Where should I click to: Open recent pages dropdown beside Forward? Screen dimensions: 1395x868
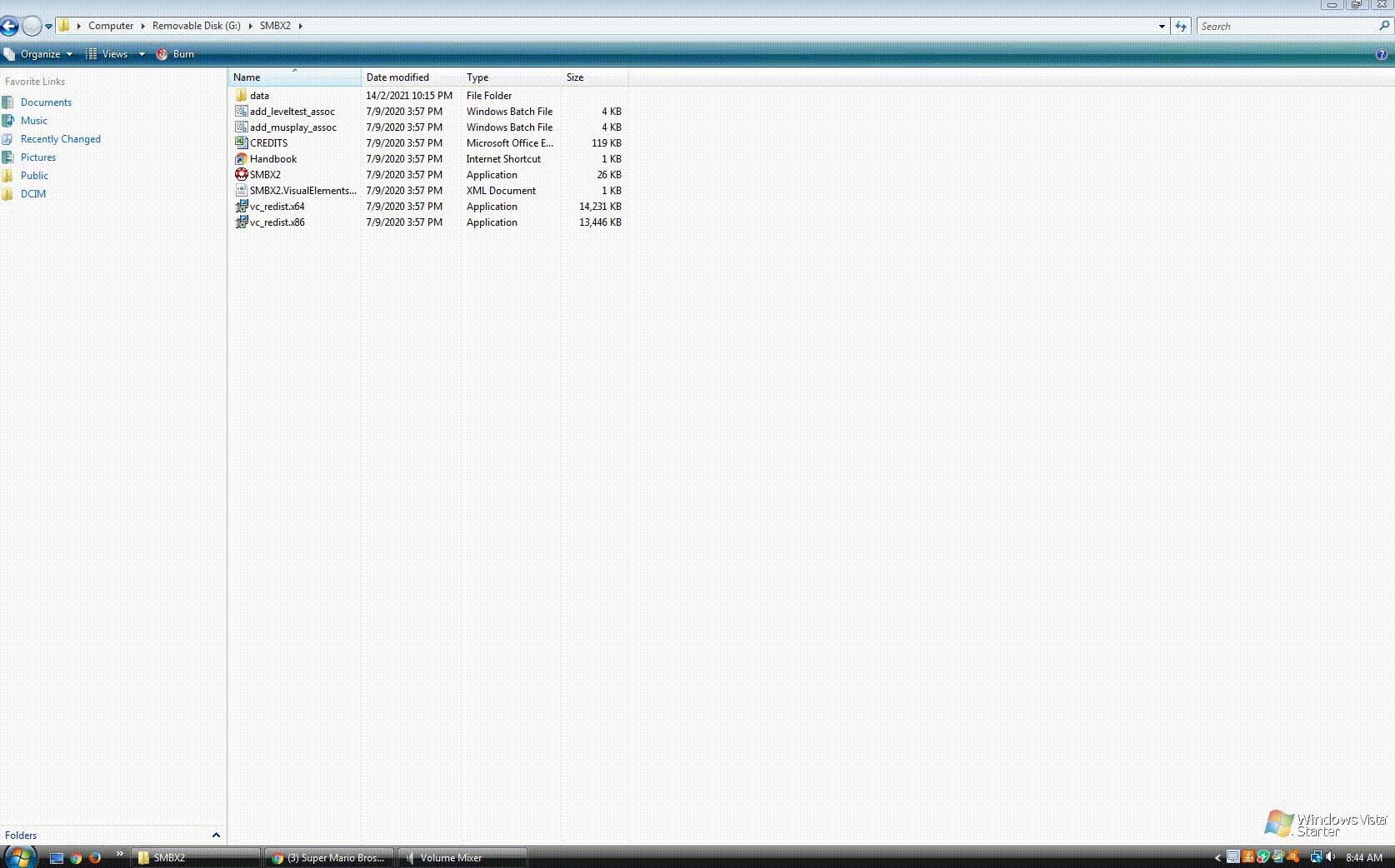point(48,27)
